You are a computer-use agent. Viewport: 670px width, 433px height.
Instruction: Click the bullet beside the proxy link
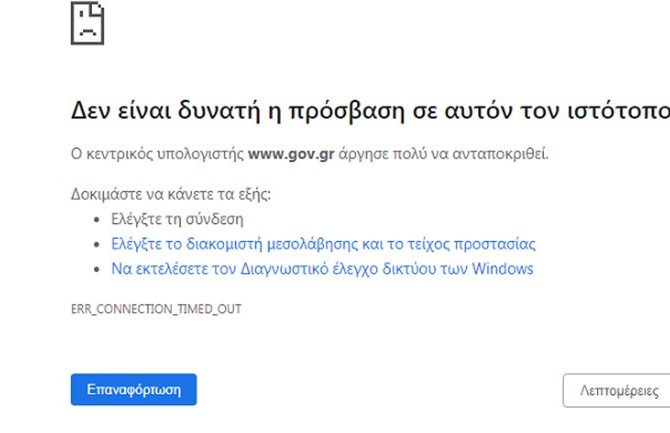[97, 244]
